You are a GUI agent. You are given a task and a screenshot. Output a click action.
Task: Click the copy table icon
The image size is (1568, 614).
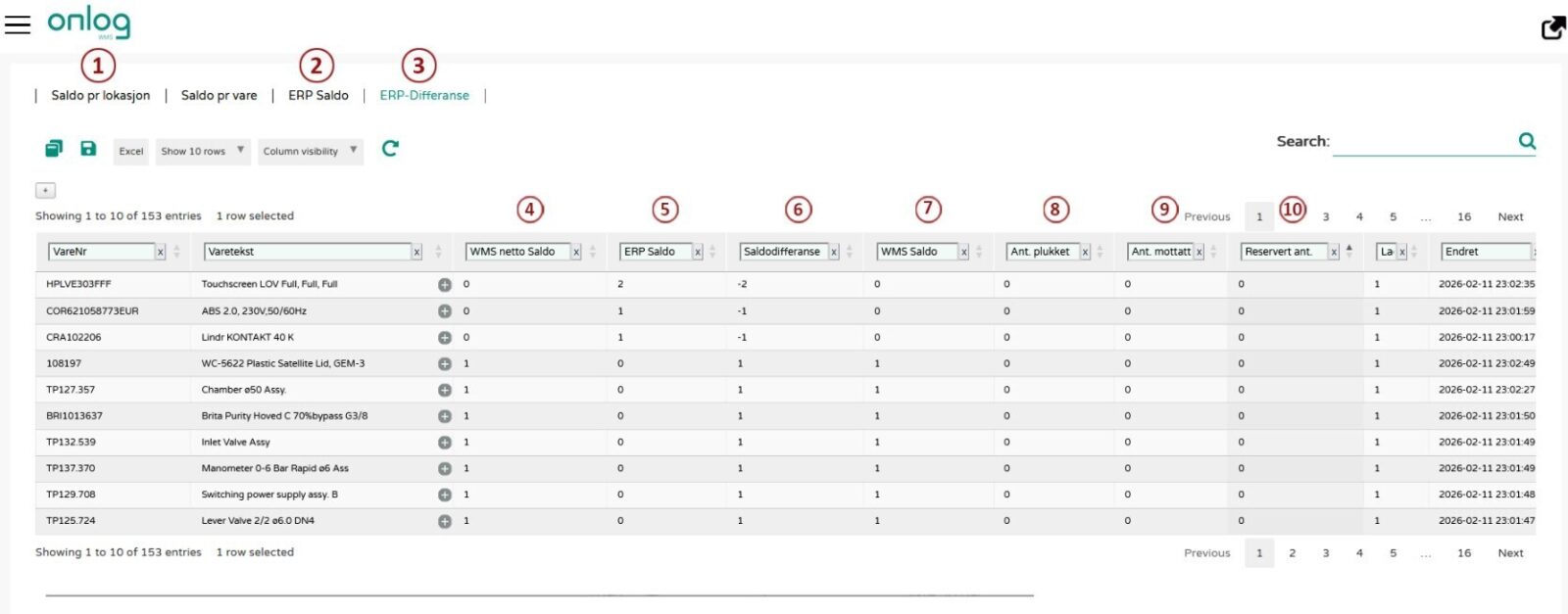54,149
